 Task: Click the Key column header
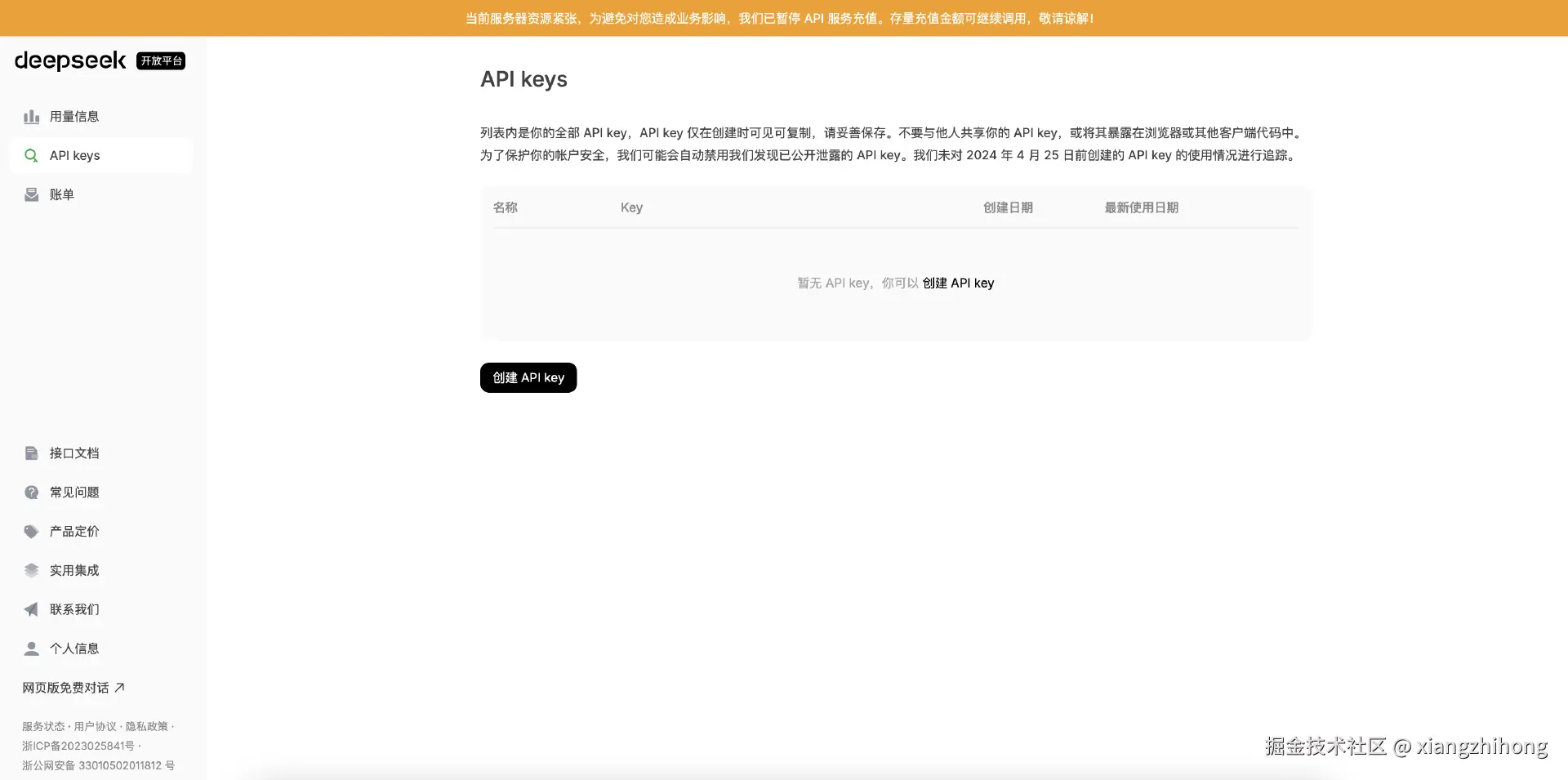click(632, 207)
